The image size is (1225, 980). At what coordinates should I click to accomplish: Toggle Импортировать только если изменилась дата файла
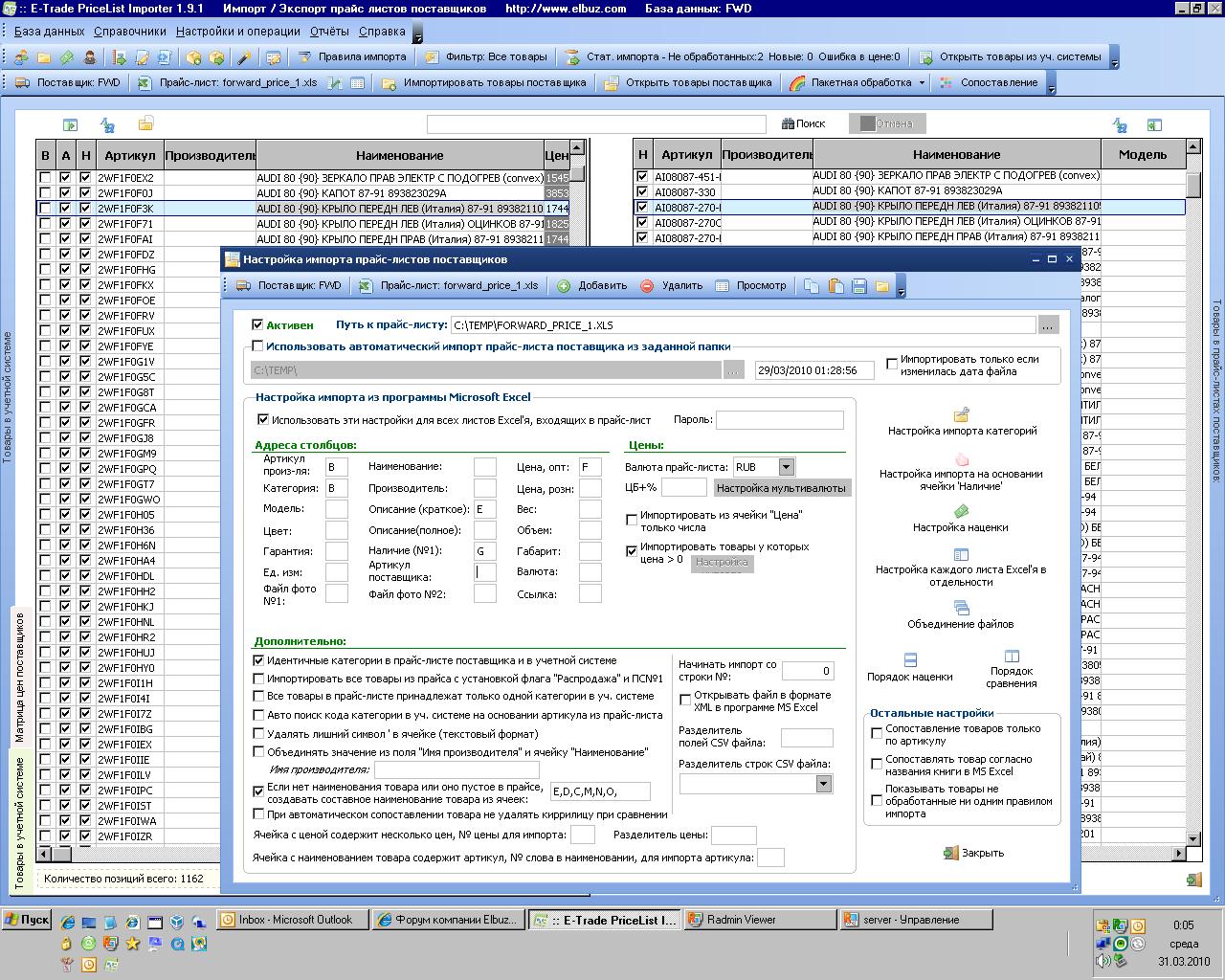tap(892, 365)
